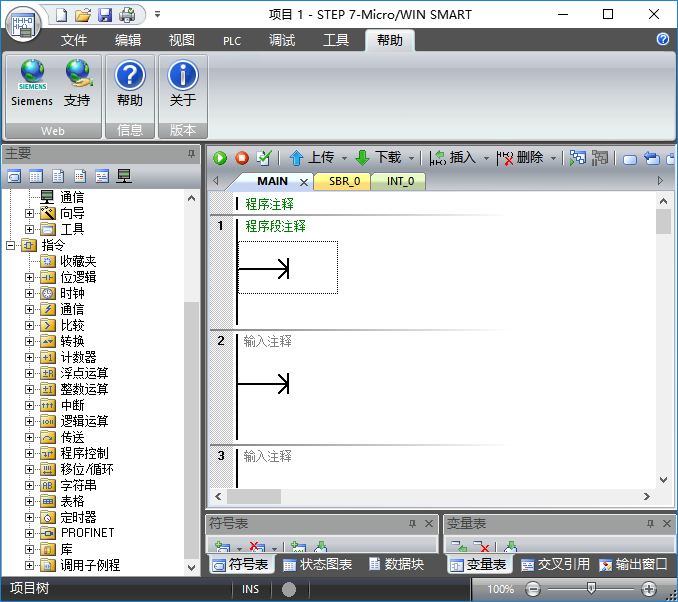Click the Compile checkmark icon
The image size is (678, 602).
pos(264,158)
